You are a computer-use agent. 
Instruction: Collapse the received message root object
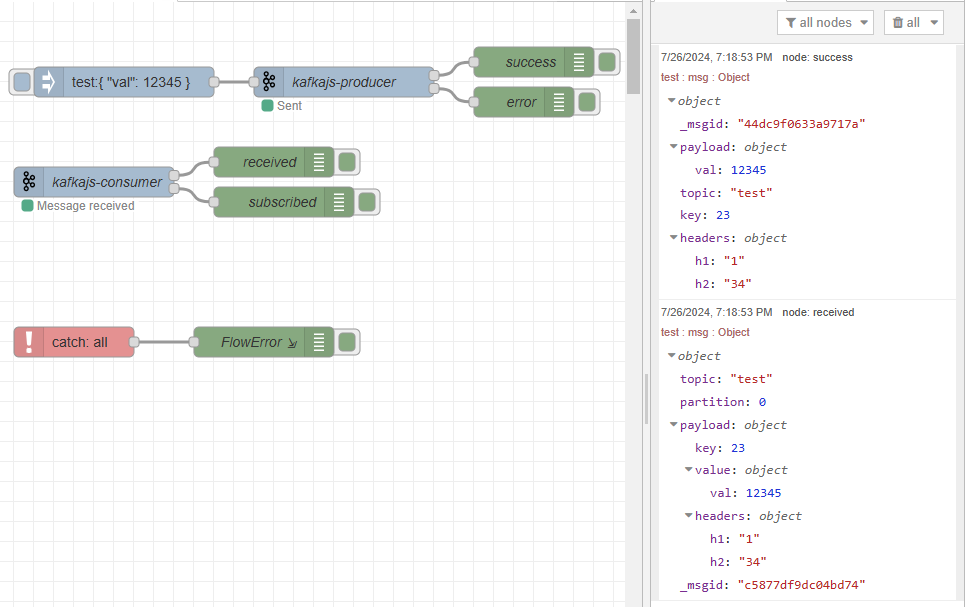pos(671,355)
